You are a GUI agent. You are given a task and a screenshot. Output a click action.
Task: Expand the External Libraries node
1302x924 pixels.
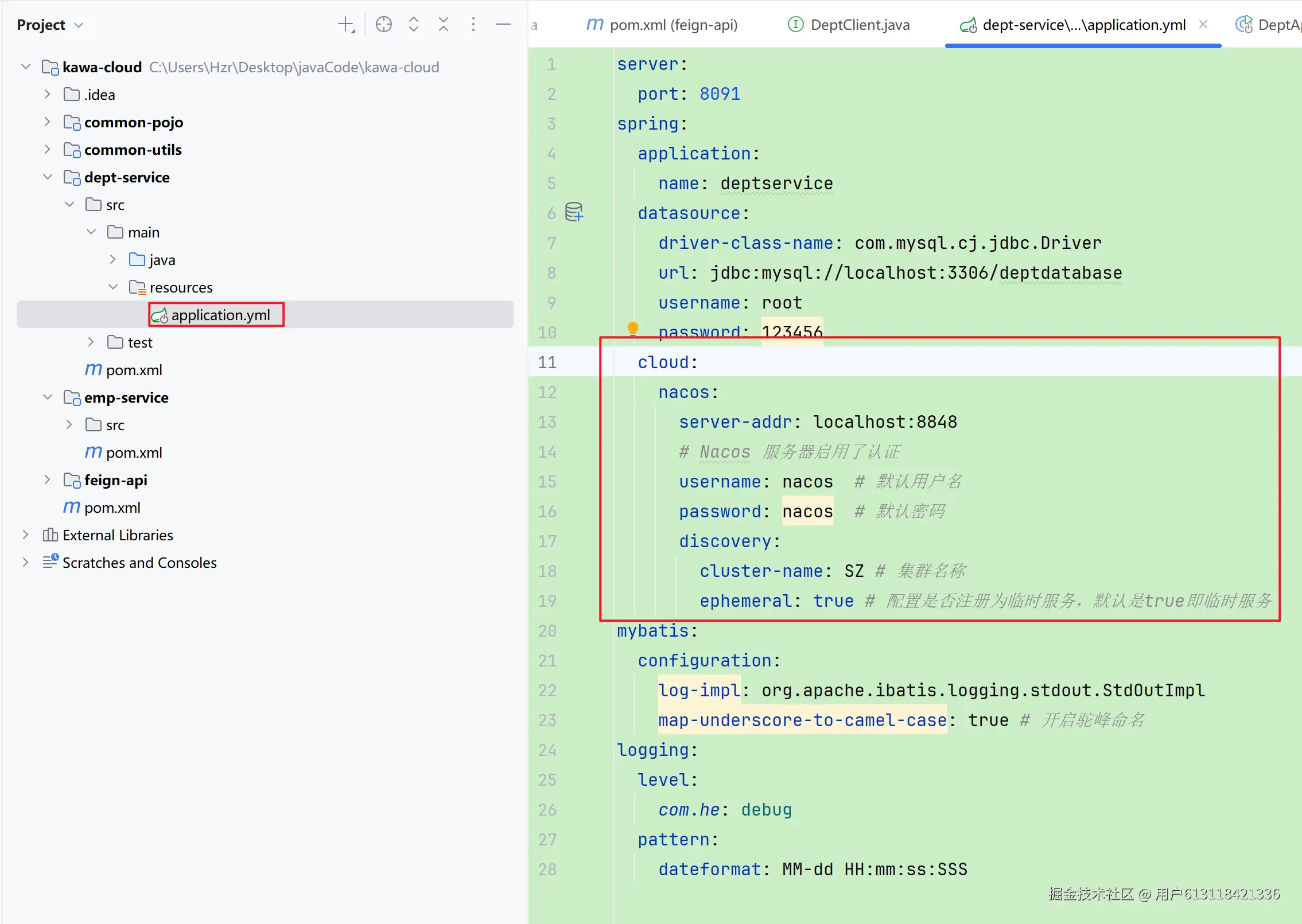(x=25, y=535)
